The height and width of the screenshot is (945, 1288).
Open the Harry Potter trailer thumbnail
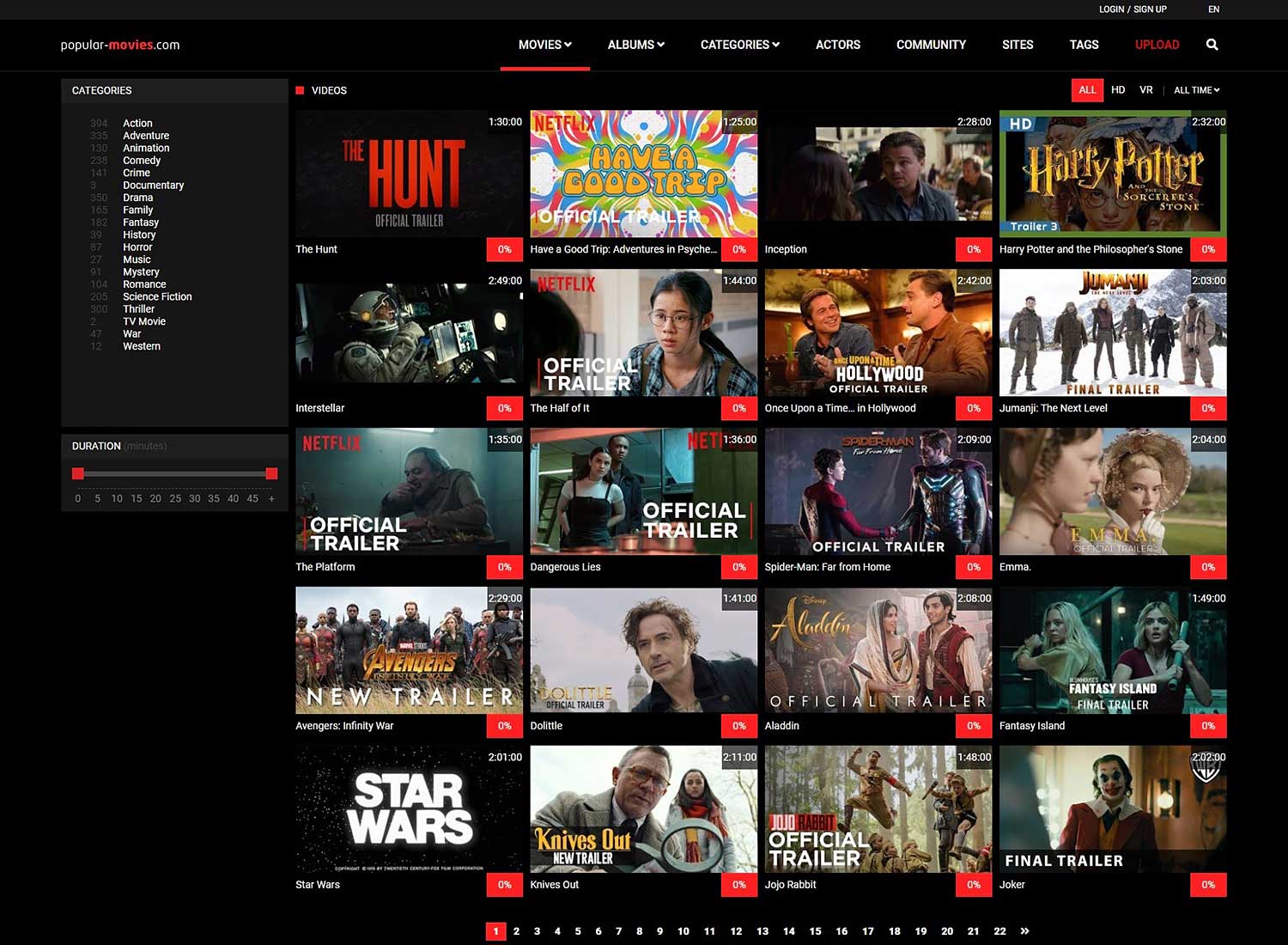pyautogui.click(x=1113, y=174)
